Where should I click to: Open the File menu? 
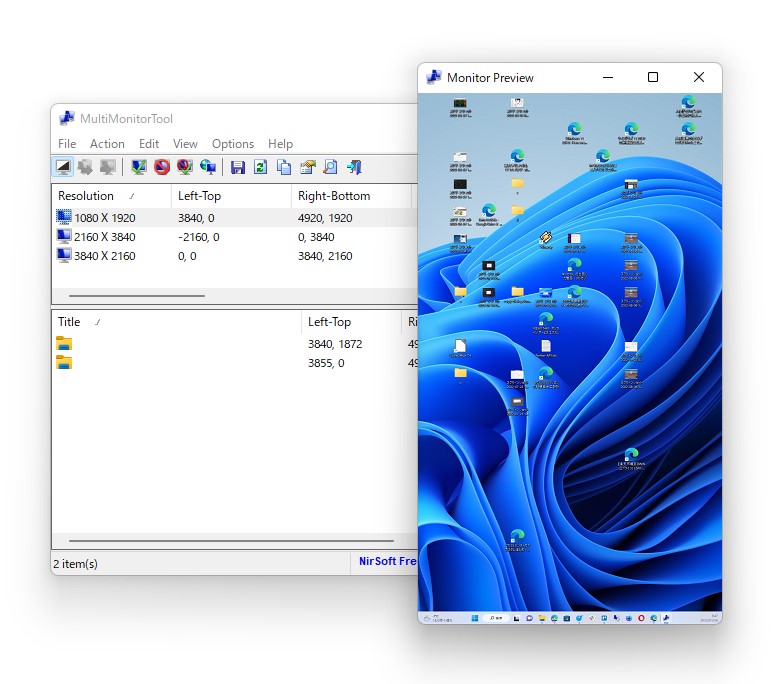(67, 144)
